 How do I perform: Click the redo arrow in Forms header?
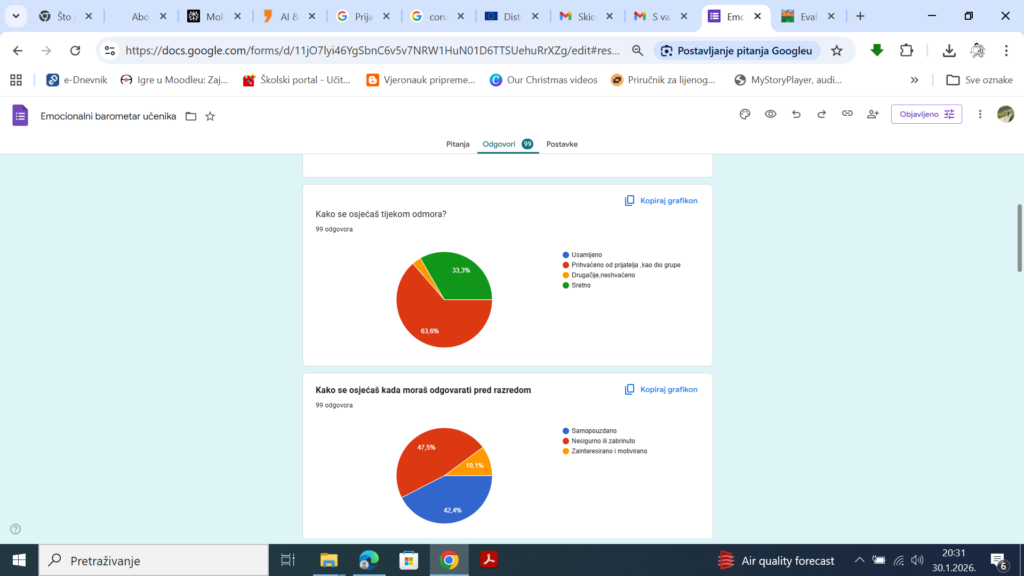pos(821,115)
